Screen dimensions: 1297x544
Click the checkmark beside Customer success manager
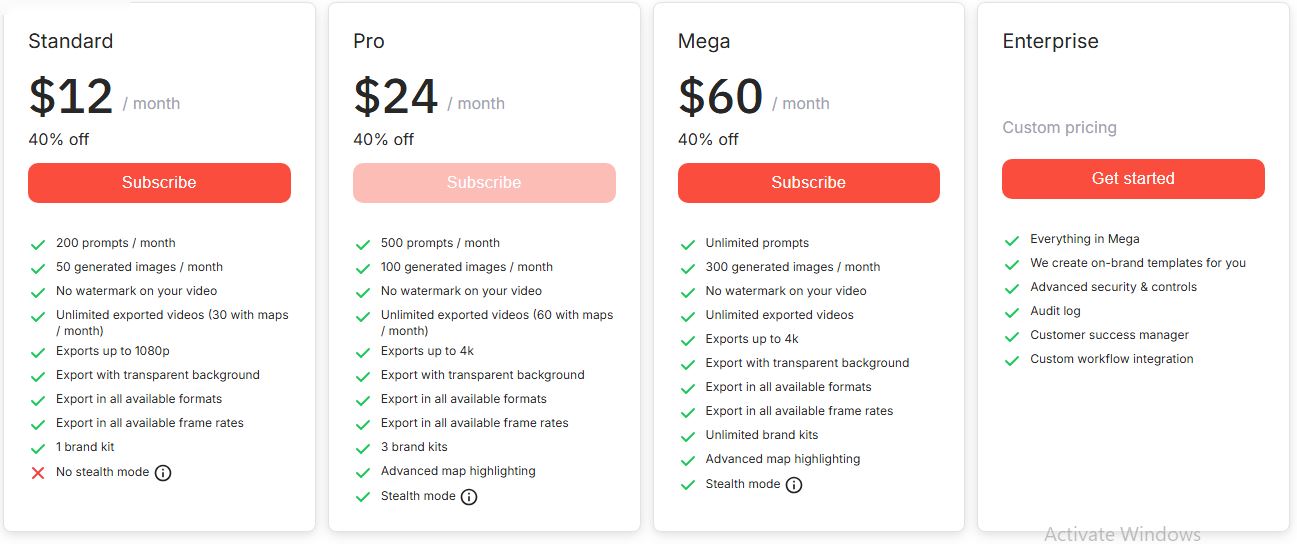[x=1012, y=336]
